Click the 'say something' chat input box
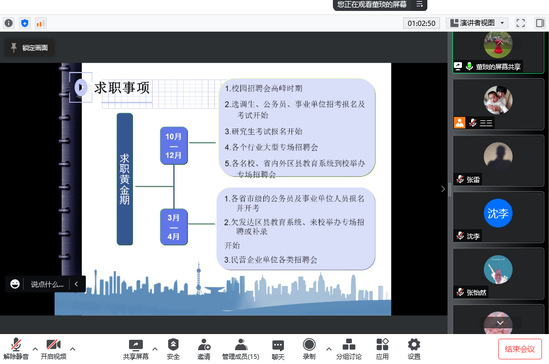This screenshot has width=549, height=364. (x=47, y=284)
